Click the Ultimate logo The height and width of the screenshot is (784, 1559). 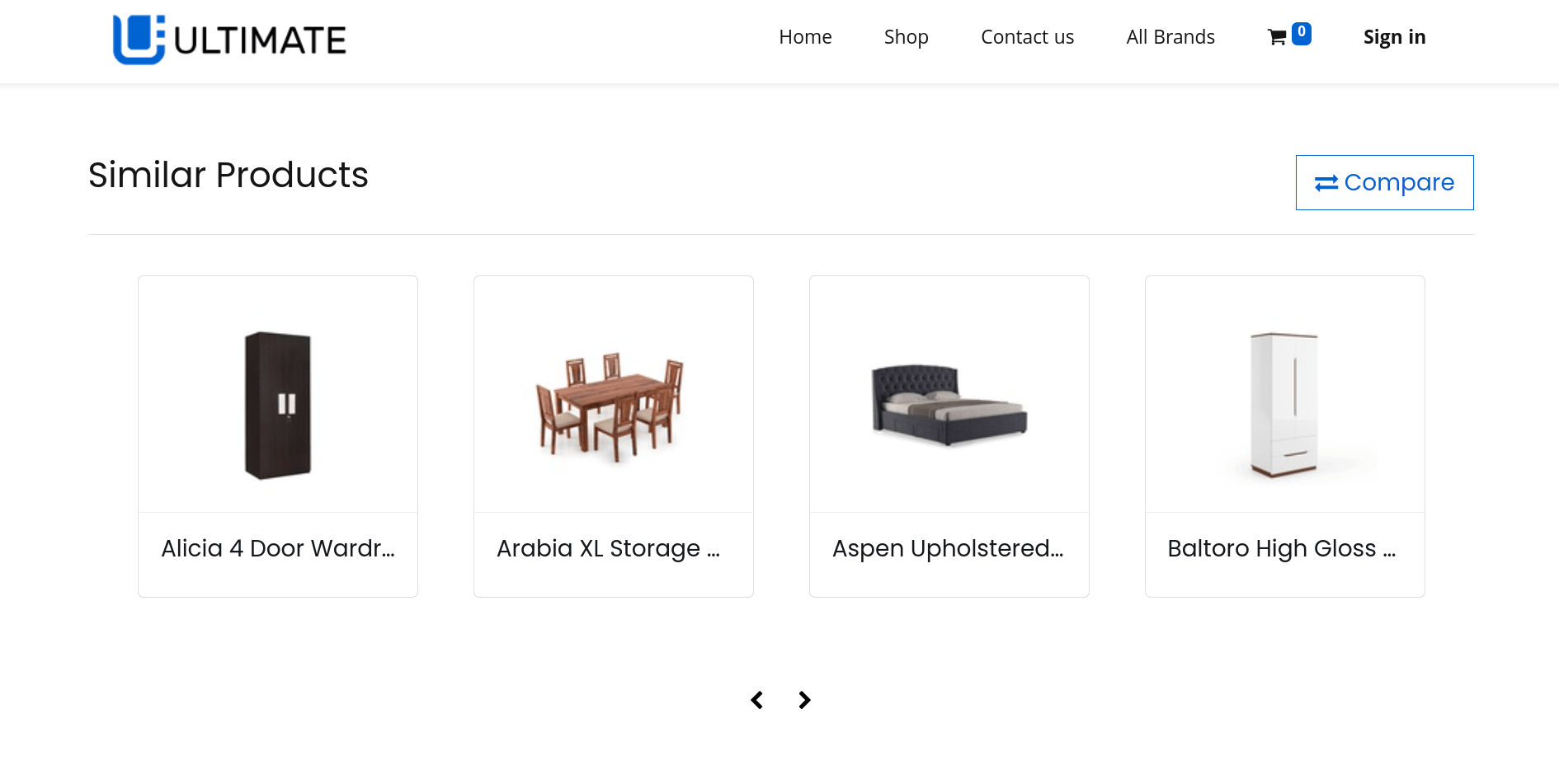pyautogui.click(x=230, y=40)
